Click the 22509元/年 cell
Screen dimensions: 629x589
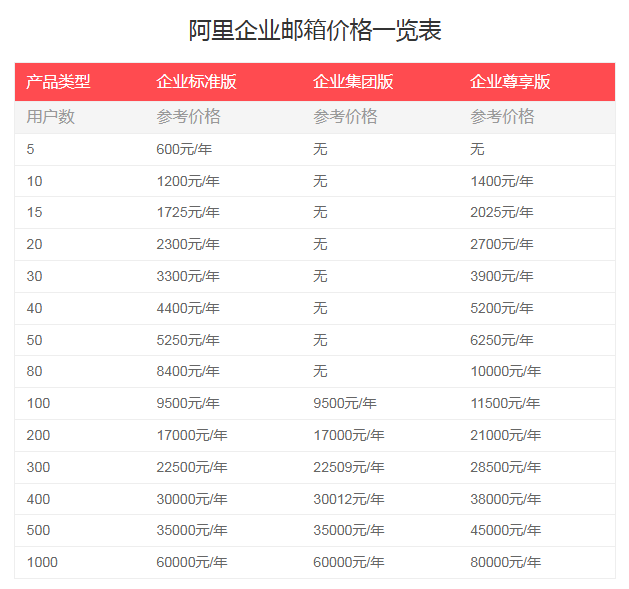point(349,468)
